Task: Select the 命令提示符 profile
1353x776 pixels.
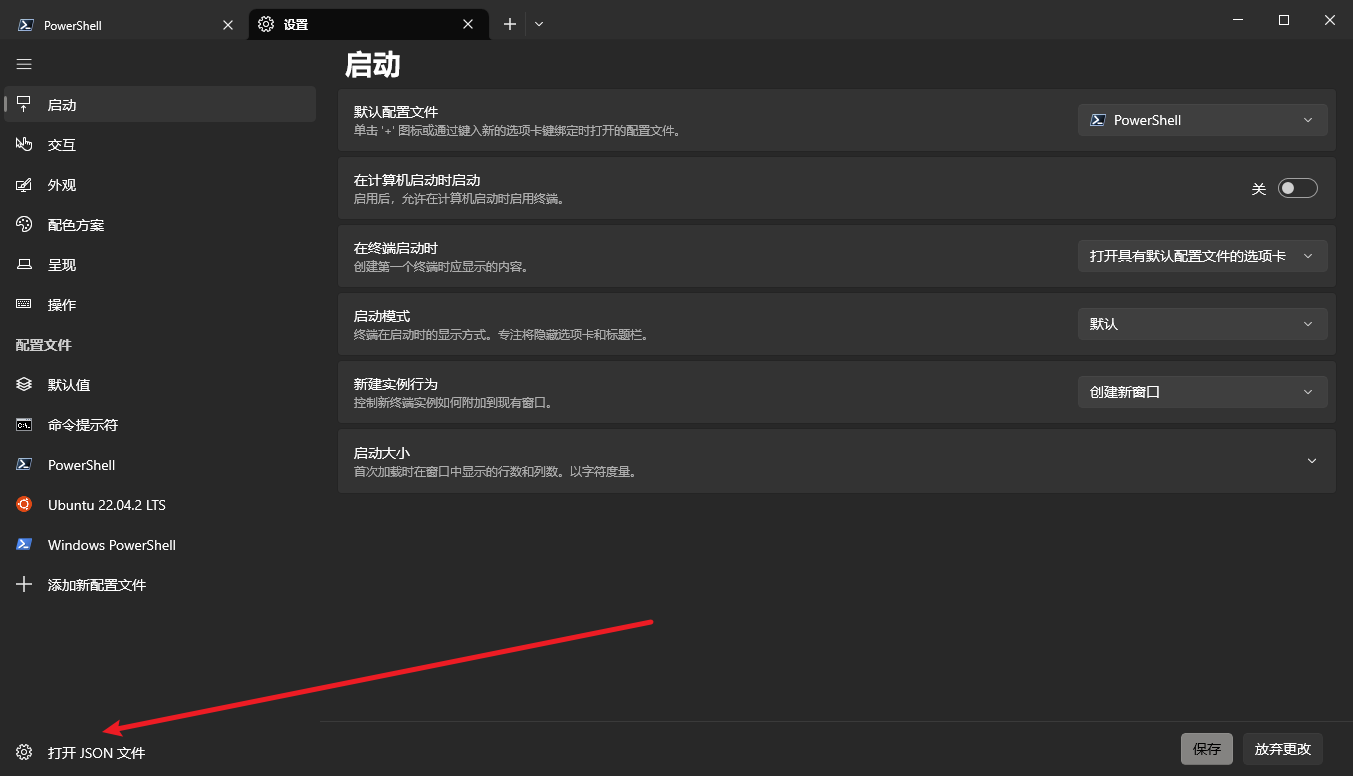Action: click(83, 425)
